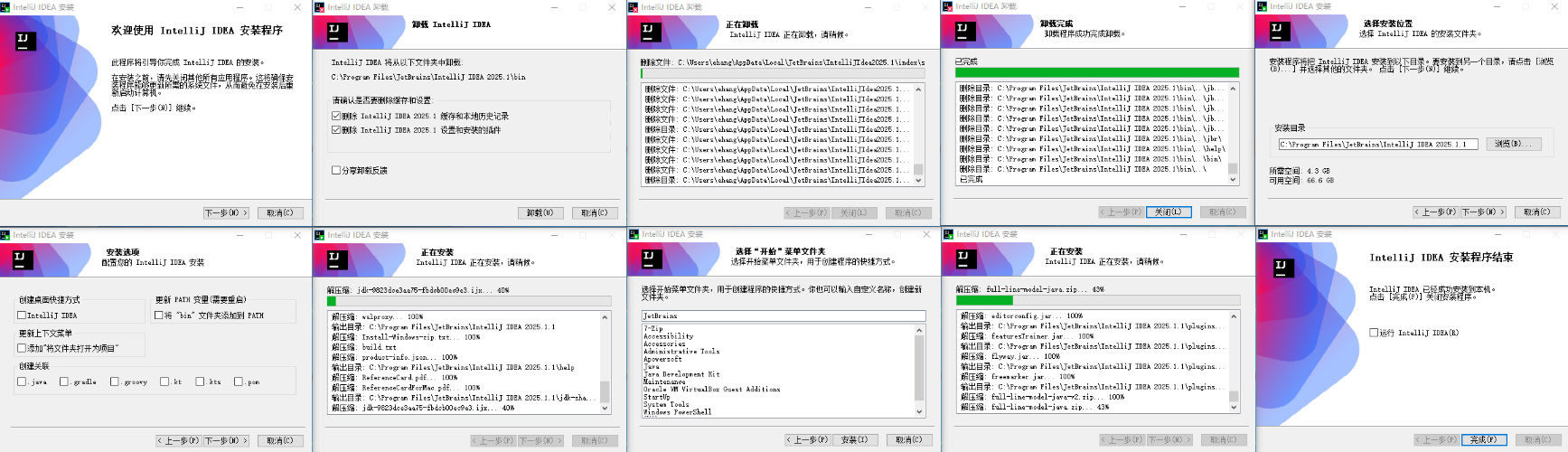Check the .groovy association checkbox
1568x452 pixels.
115,381
